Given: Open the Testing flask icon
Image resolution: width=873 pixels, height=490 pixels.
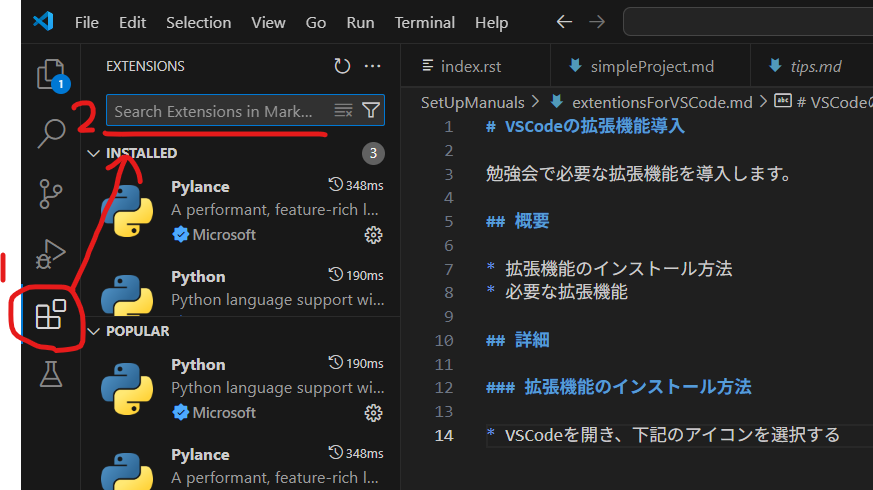Looking at the screenshot, I should point(50,375).
